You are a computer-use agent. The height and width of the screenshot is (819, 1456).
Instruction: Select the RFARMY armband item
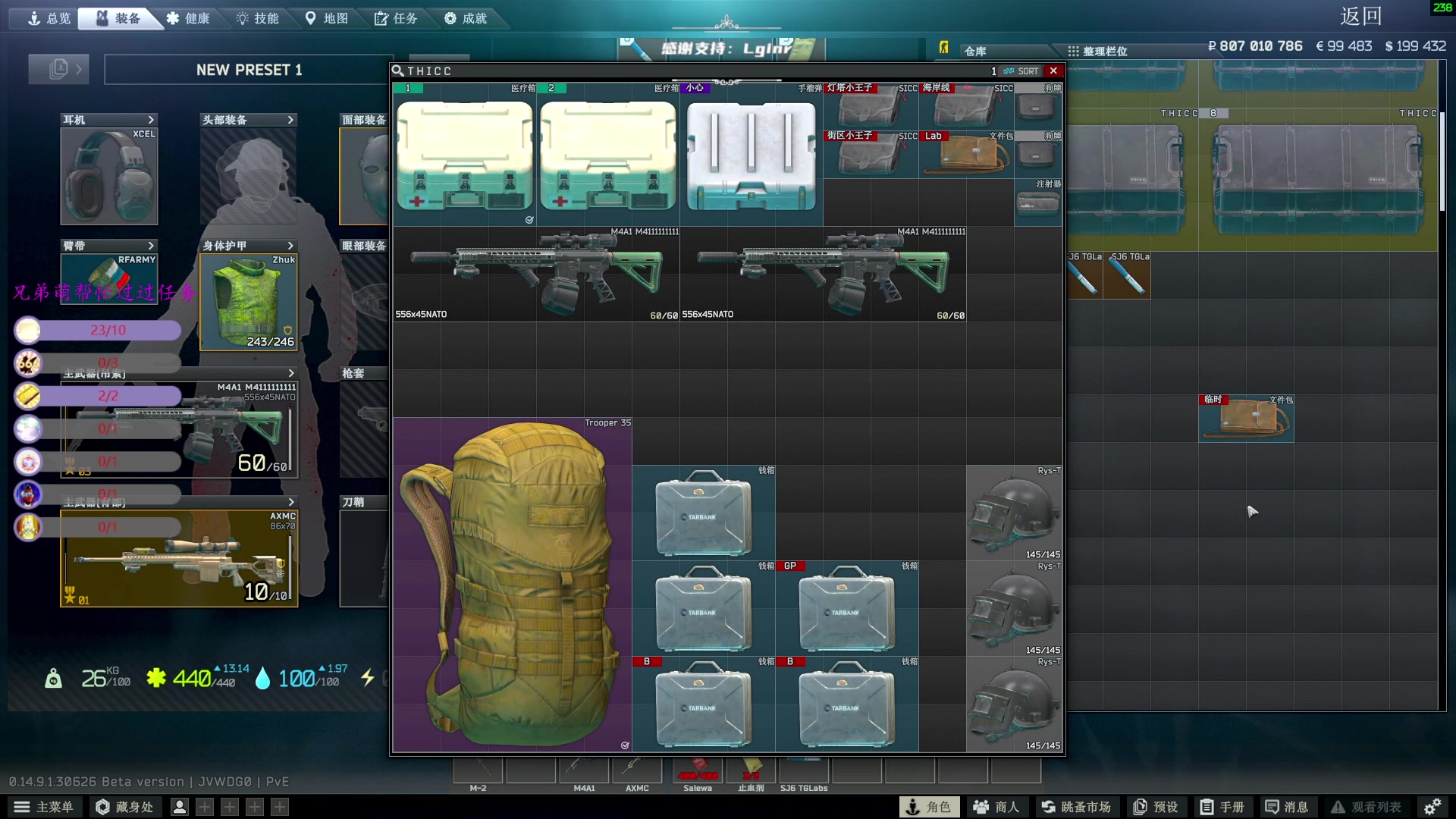tap(109, 278)
